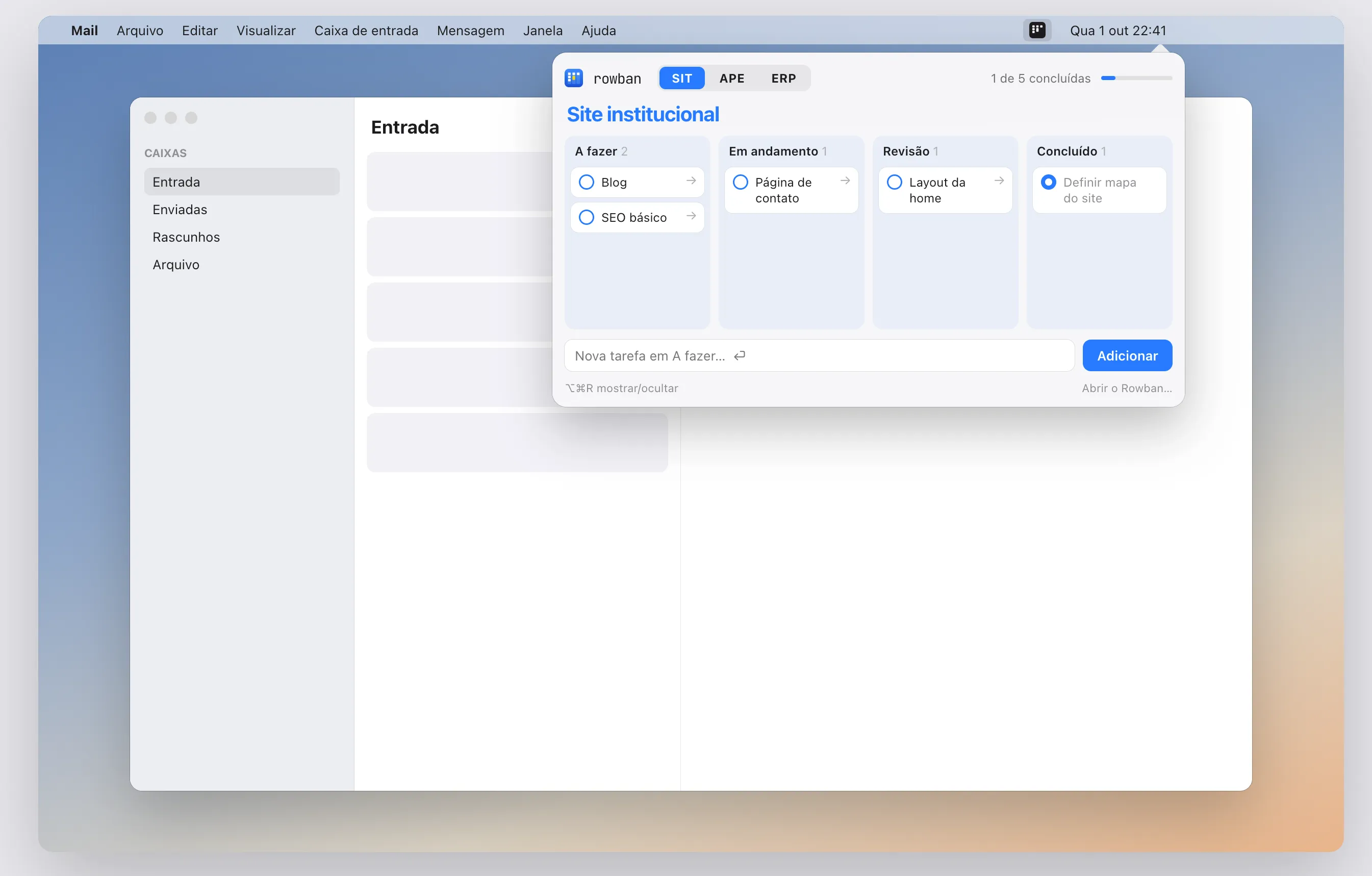This screenshot has height=876, width=1372.
Task: Uncheck the Definir mapa do site task
Action: pos(1048,182)
